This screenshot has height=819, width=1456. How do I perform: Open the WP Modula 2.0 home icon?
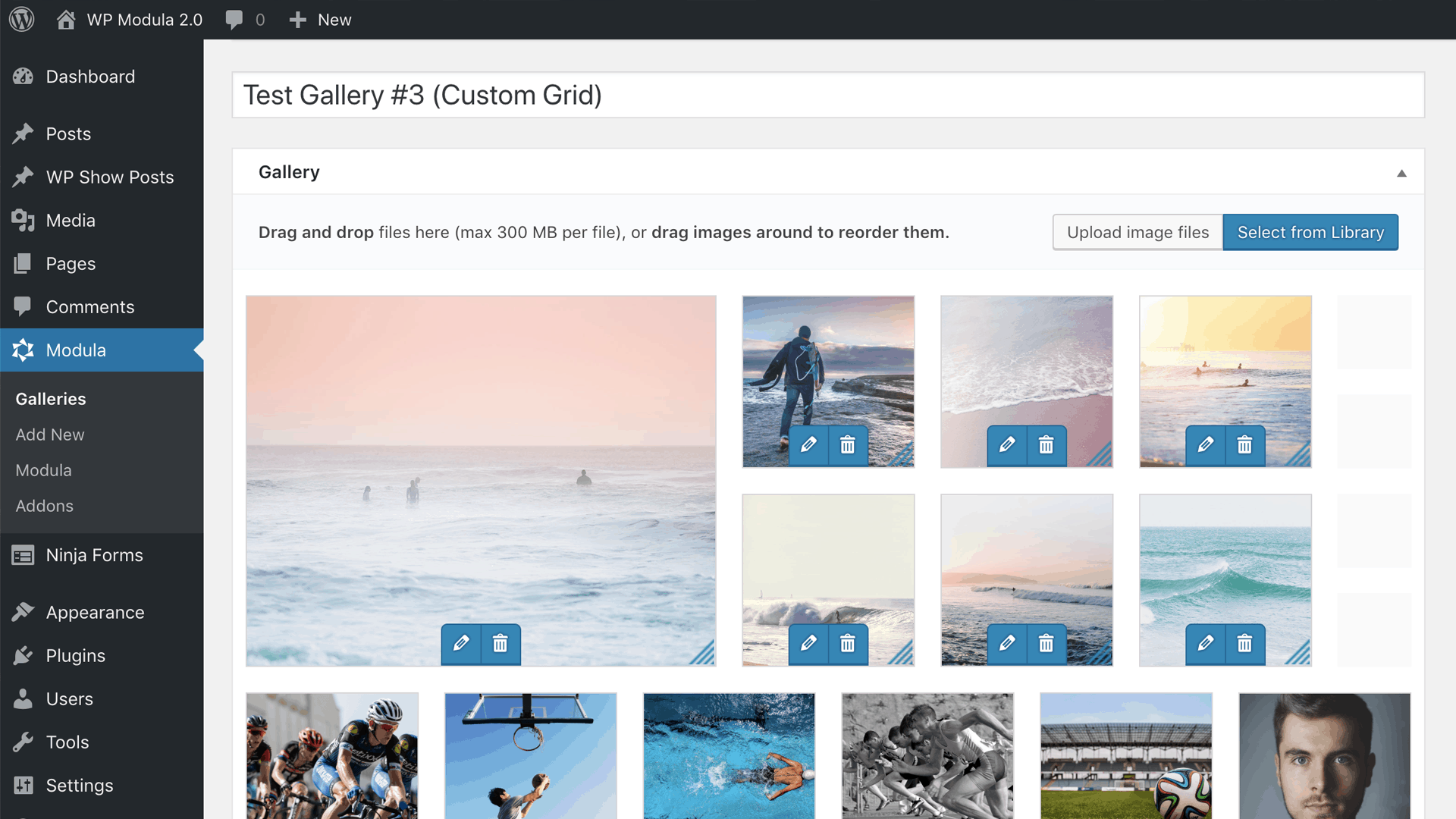pos(66,19)
